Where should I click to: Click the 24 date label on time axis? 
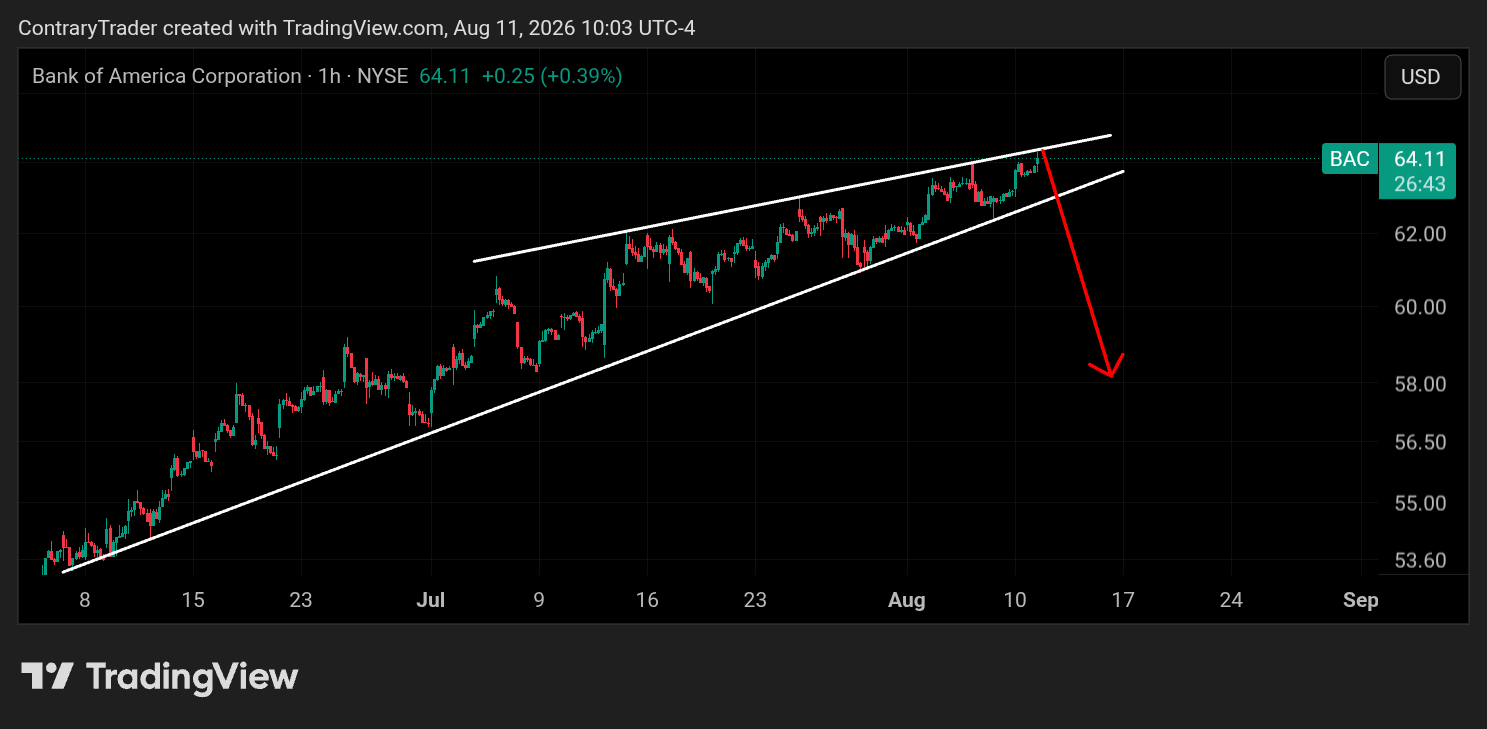[1231, 600]
